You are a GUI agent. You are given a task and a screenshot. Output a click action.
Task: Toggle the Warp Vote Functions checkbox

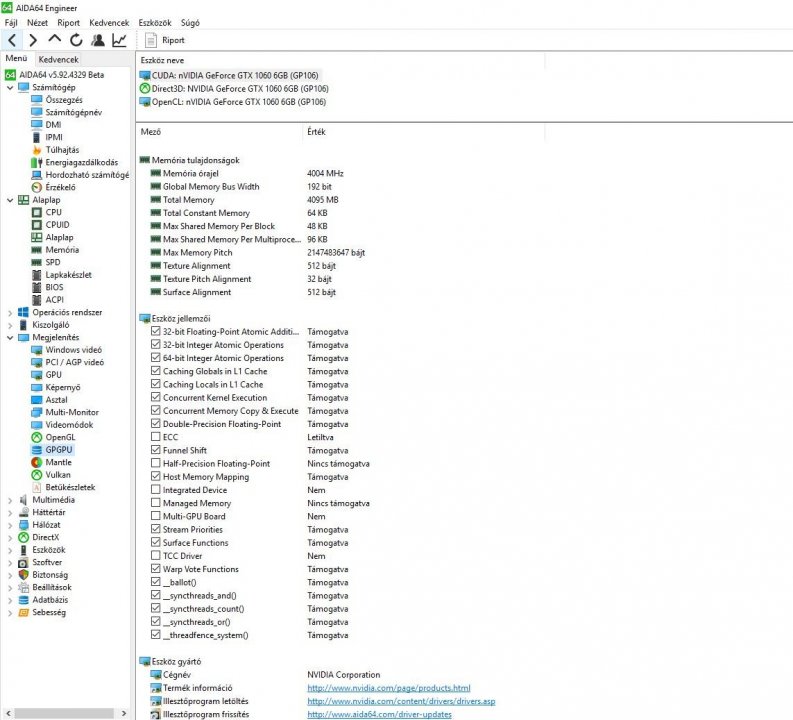pos(156,568)
